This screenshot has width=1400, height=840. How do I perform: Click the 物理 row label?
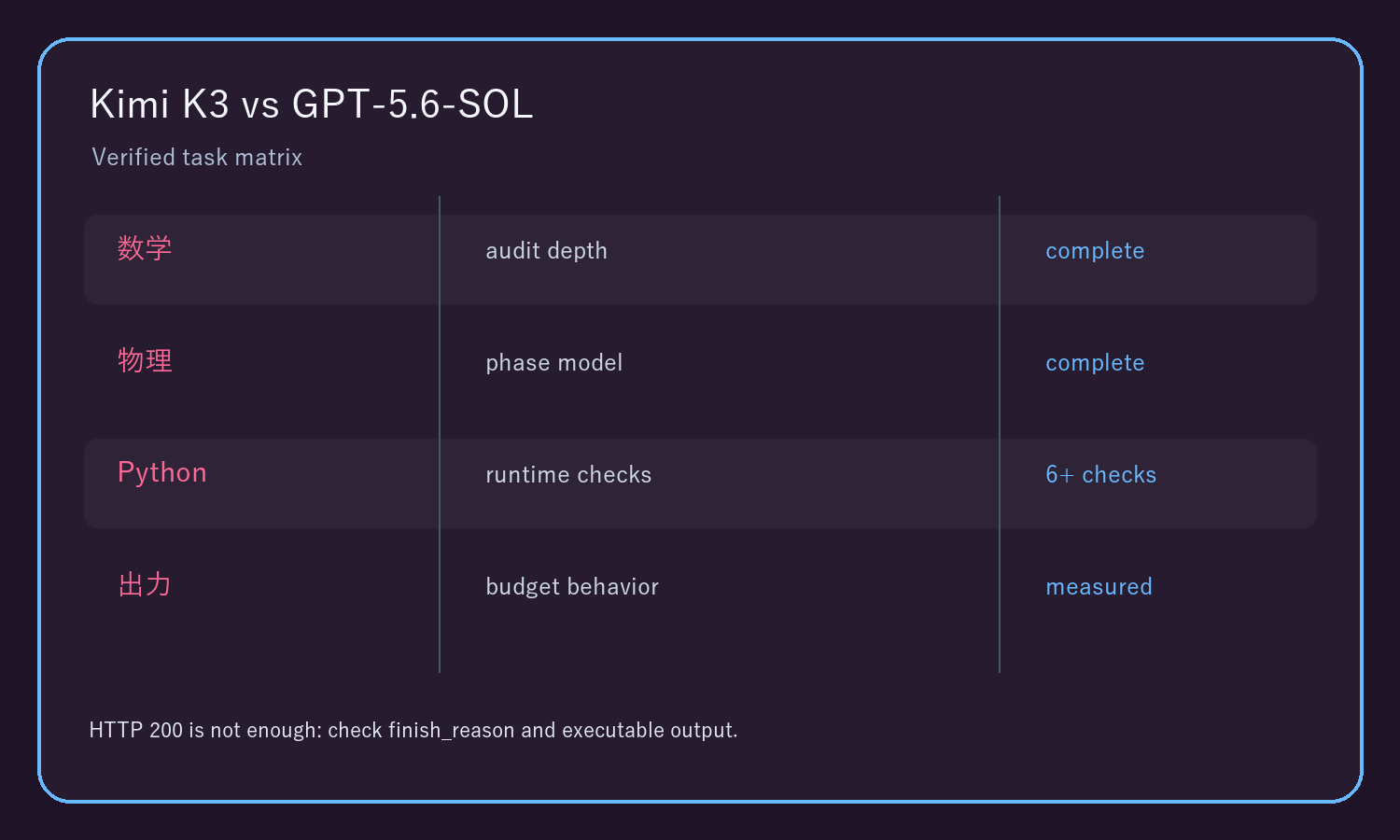[x=145, y=360]
